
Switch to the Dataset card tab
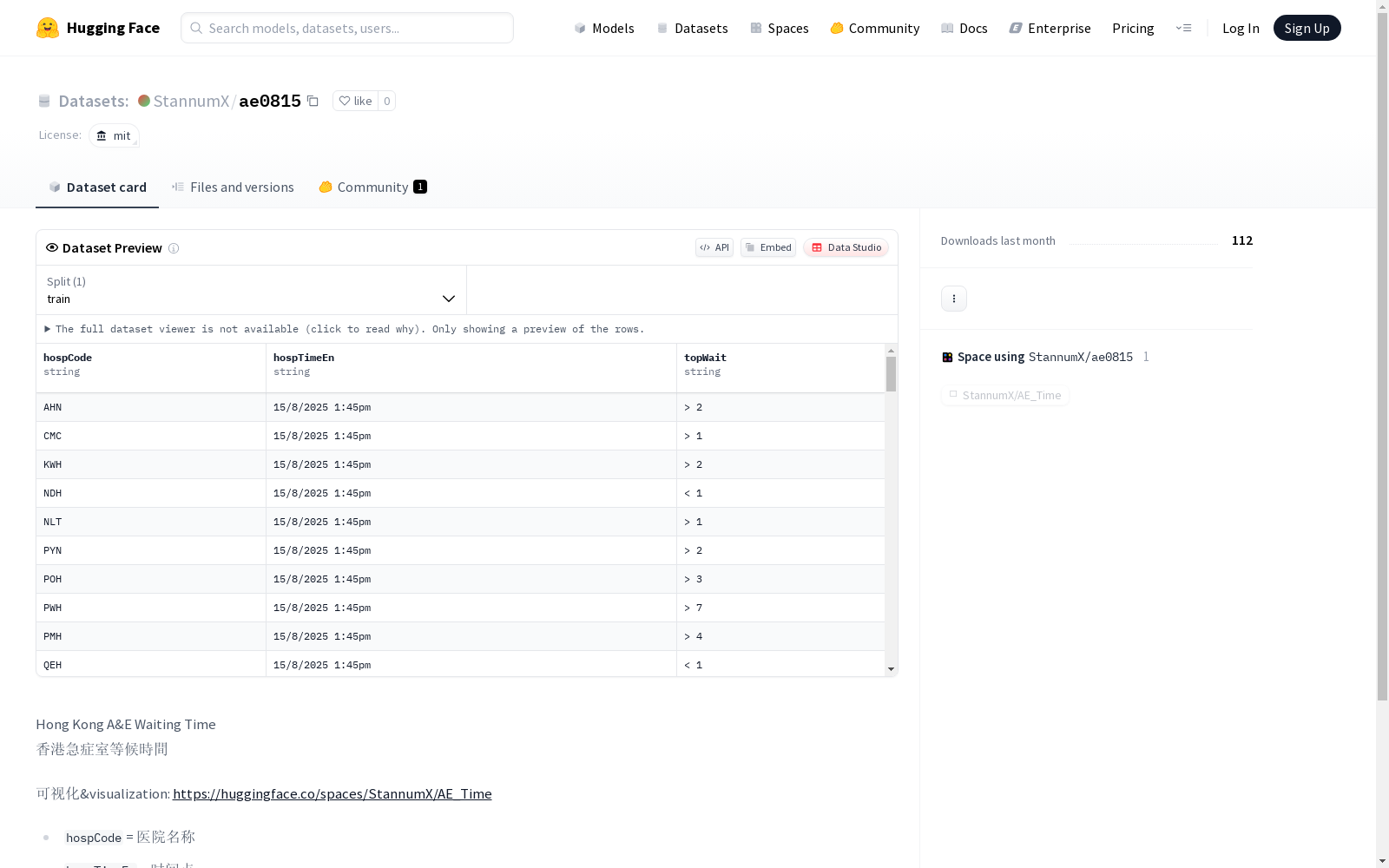97,187
